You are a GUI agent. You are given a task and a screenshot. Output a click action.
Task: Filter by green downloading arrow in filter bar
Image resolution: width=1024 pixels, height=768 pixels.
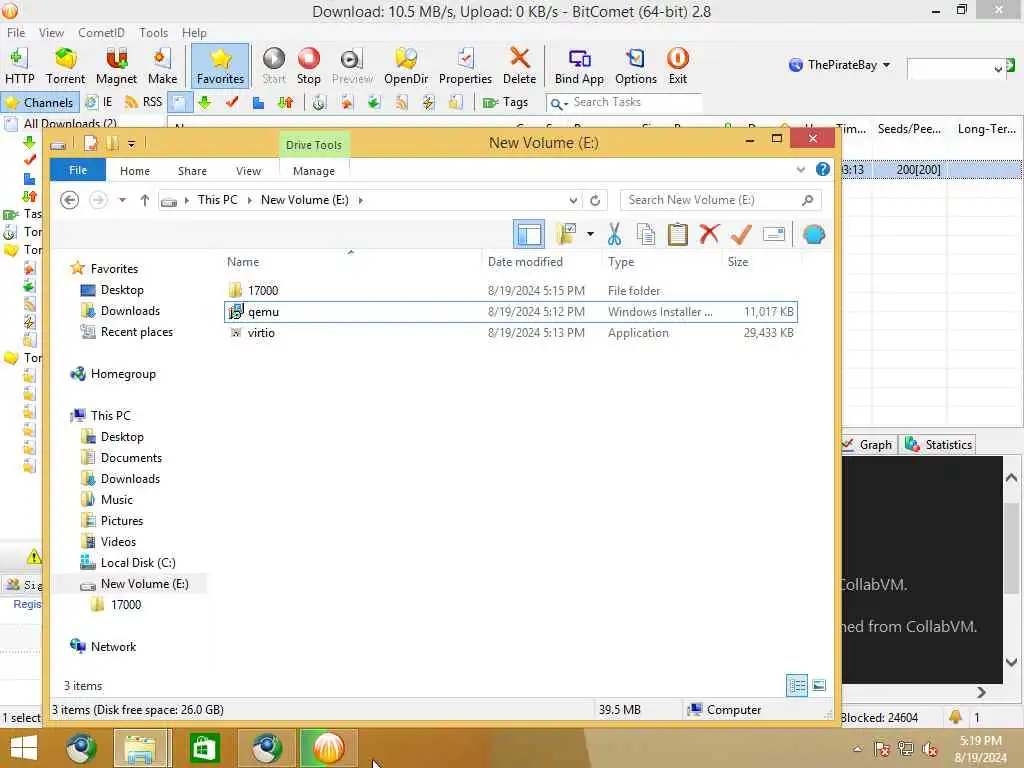205,103
